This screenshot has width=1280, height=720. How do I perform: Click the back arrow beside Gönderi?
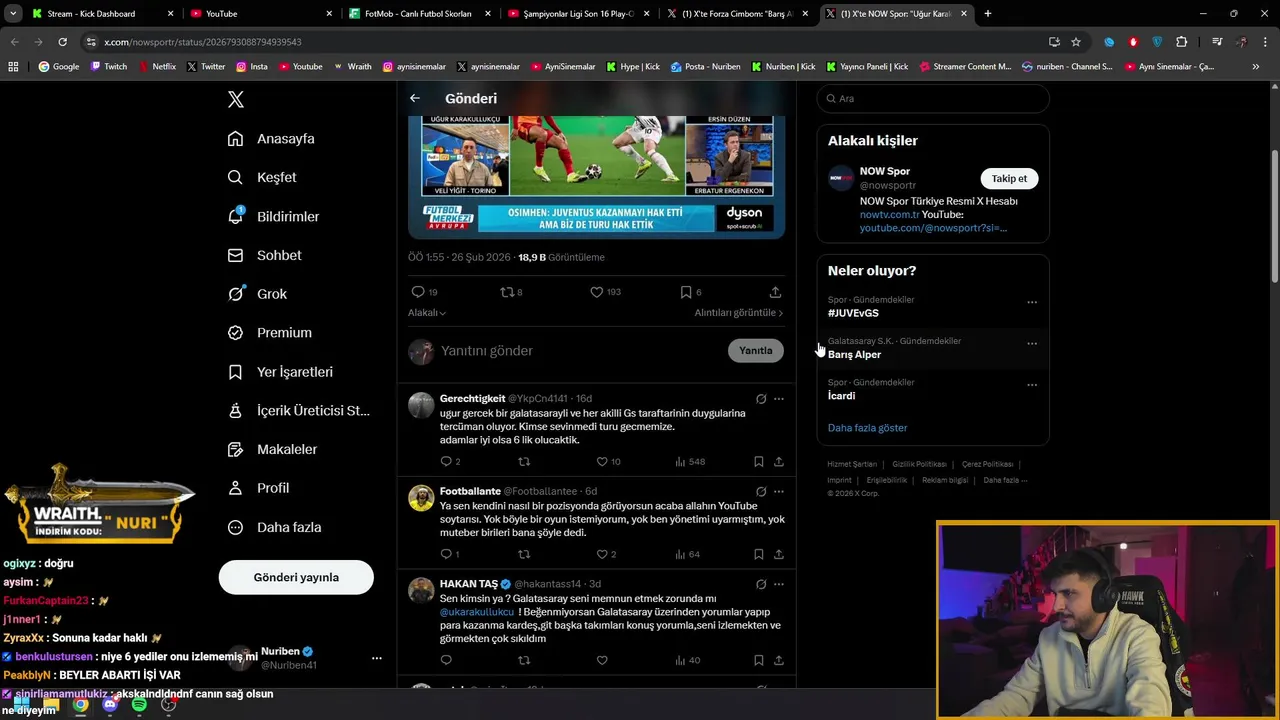[x=415, y=98]
